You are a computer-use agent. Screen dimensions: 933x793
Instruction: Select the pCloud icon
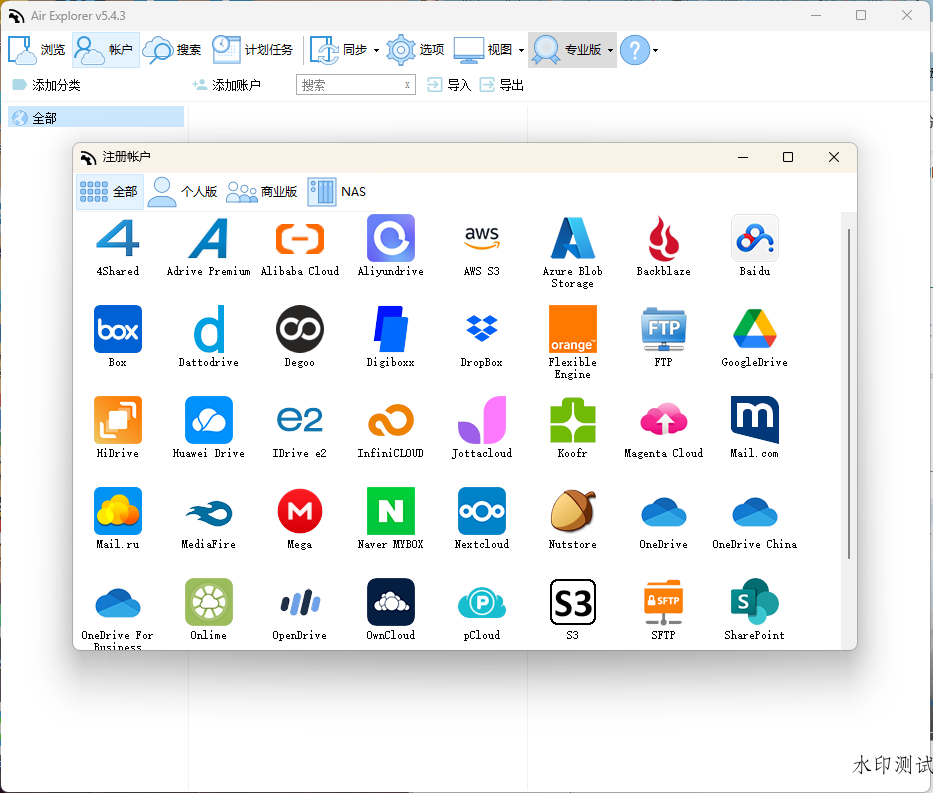tap(482, 602)
